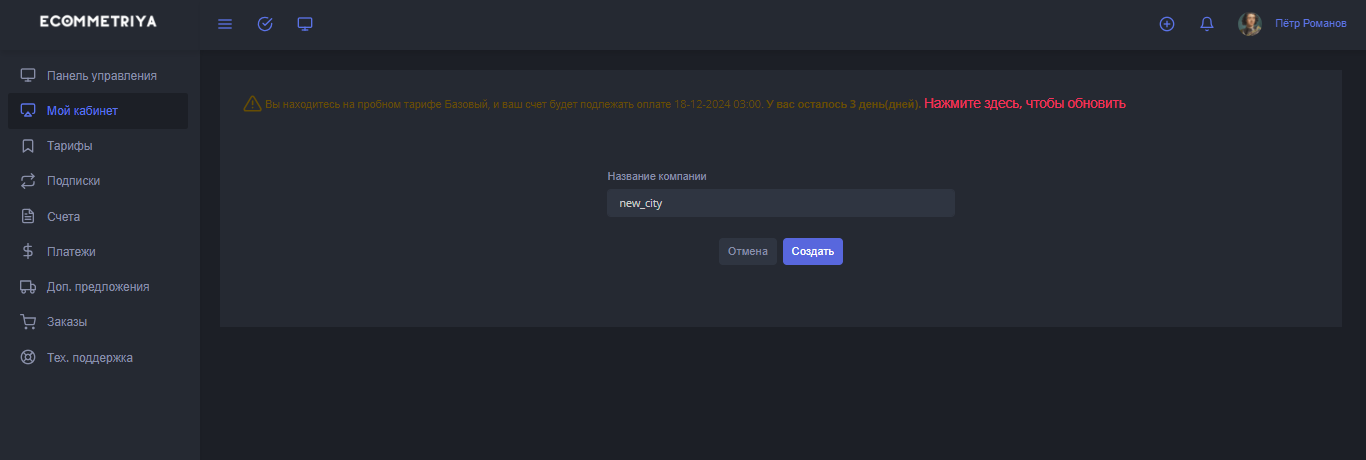The image size is (1366, 460).
Task: Open Панель управления in sidebar
Action: point(101,76)
